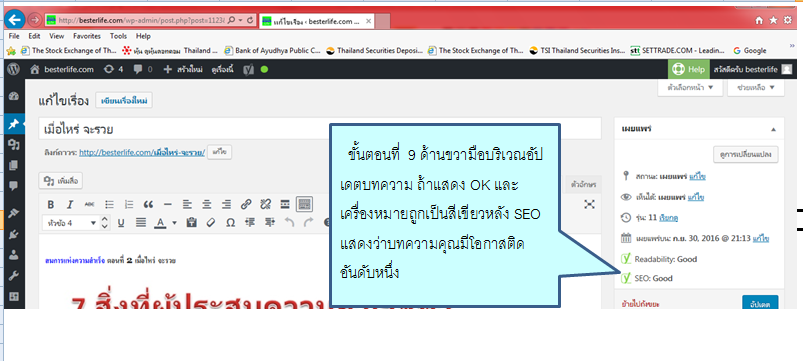803x361 pixels.
Task: Click the insert link icon
Action: click(x=246, y=204)
